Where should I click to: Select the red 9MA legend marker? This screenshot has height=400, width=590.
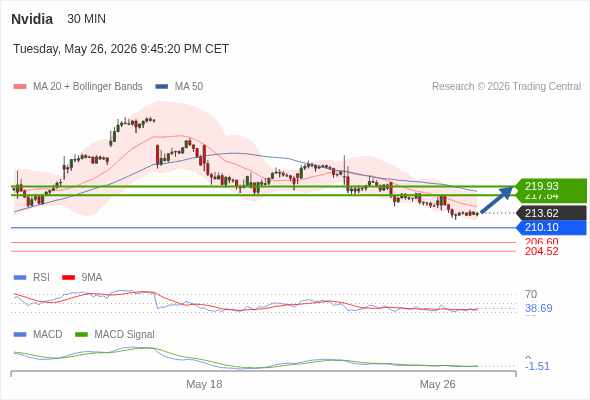pyautogui.click(x=68, y=277)
